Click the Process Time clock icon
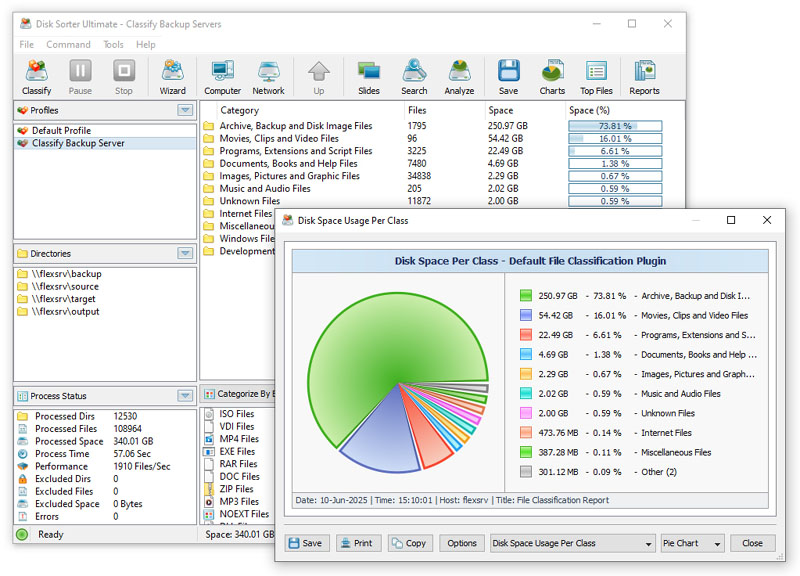 pyautogui.click(x=22, y=454)
